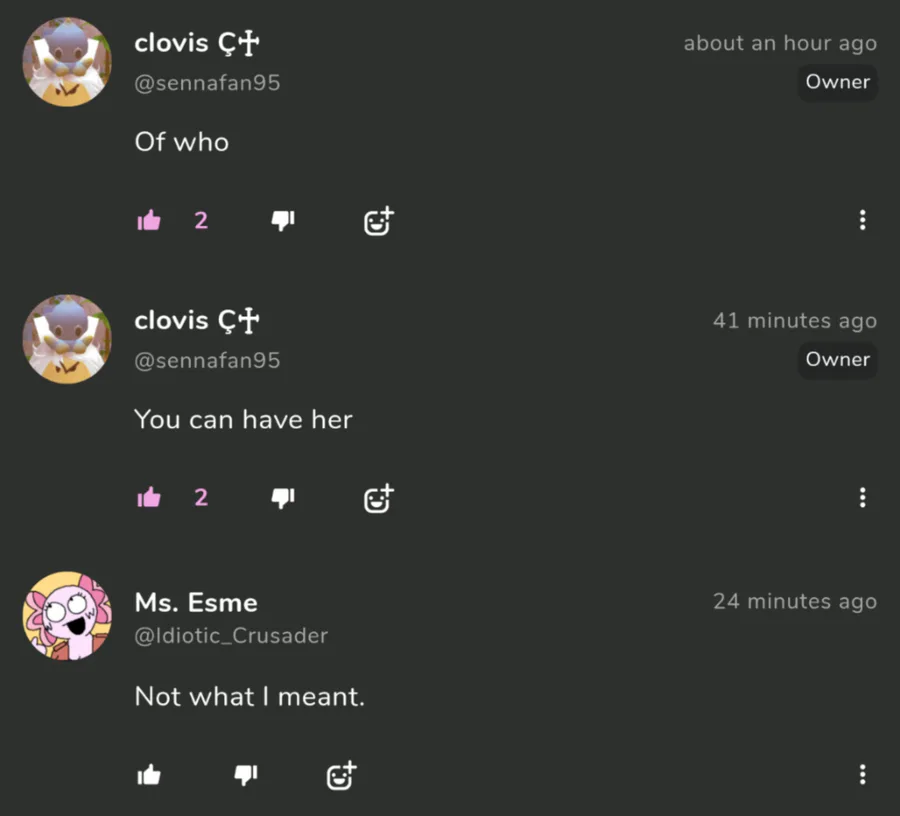900x816 pixels.
Task: Visit @Idiotic_Crusader profile handle
Action: [231, 636]
